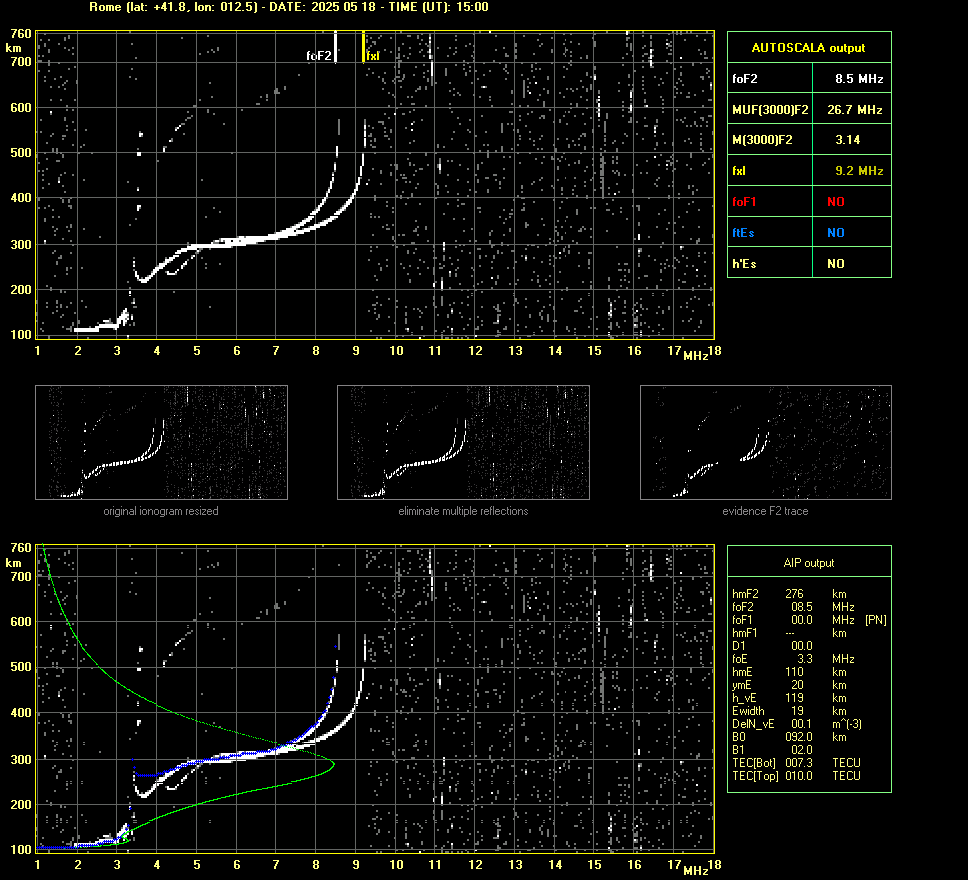The image size is (968, 880).
Task: Click the green electron density profile peak
Action: [x=333, y=765]
